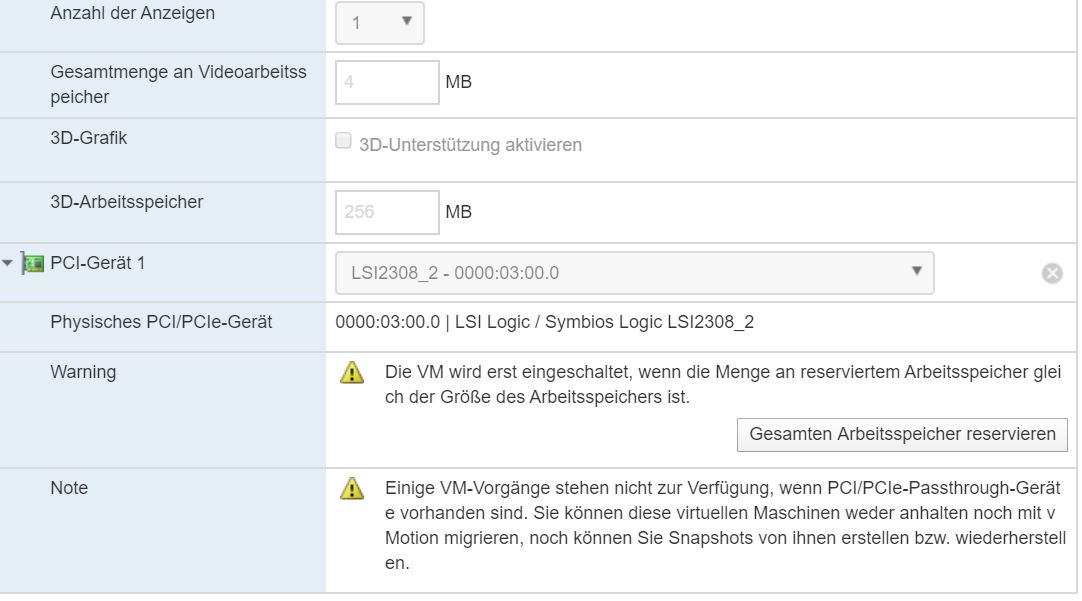The width and height of the screenshot is (1082, 601).
Task: Click the 3D-Grafik label
Action: (x=89, y=139)
